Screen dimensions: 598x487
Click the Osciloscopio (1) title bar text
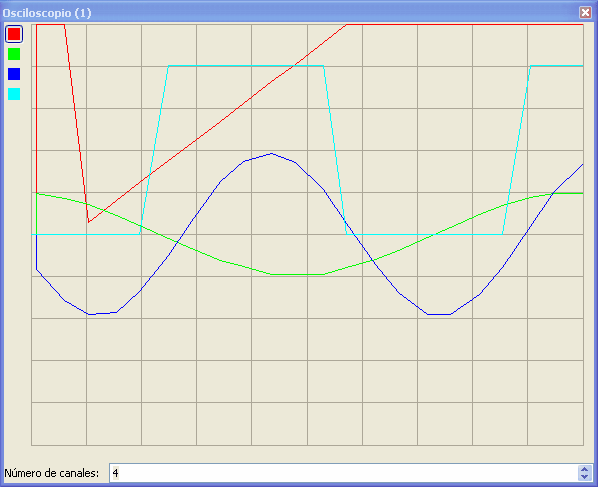47,13
